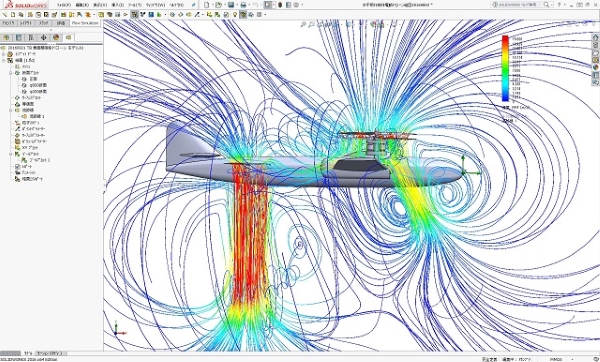Screen dimensions: 600x362
Task: Open the Home task pane icon on the right sidebar
Action: click(595, 38)
